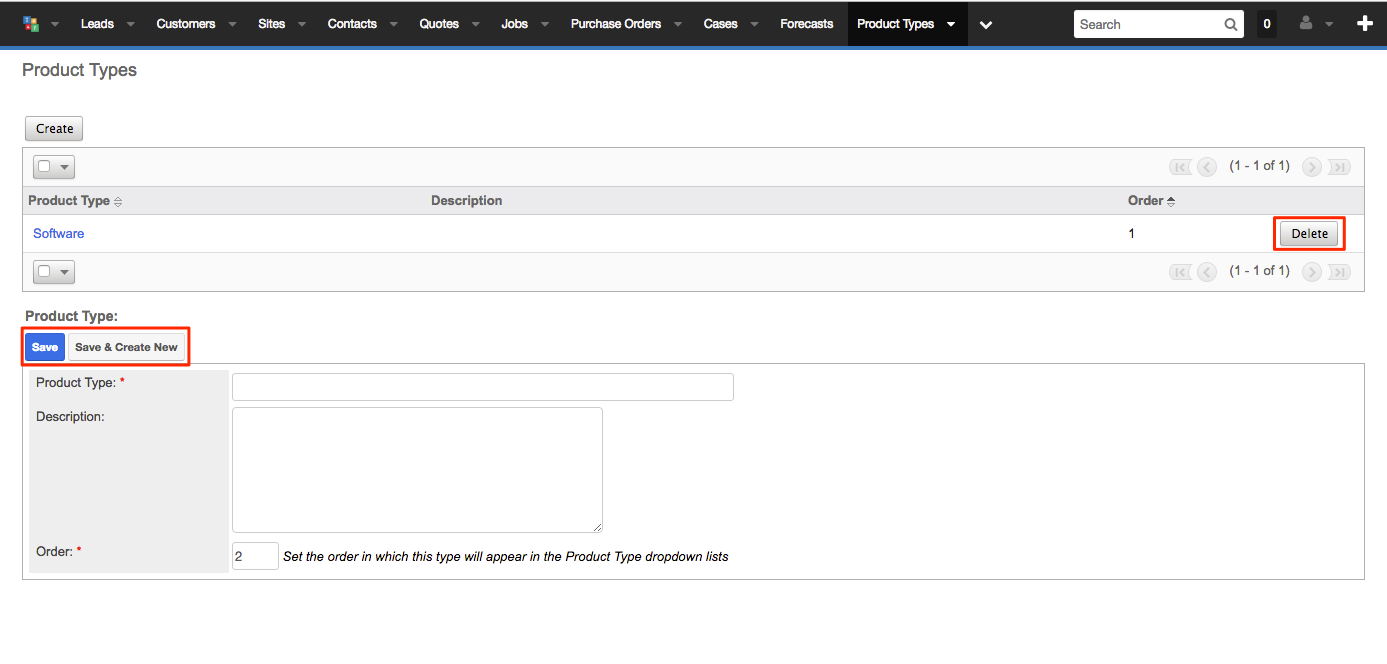This screenshot has width=1387, height=664.
Task: Go to last page in bottom pagination
Action: coord(1339,271)
